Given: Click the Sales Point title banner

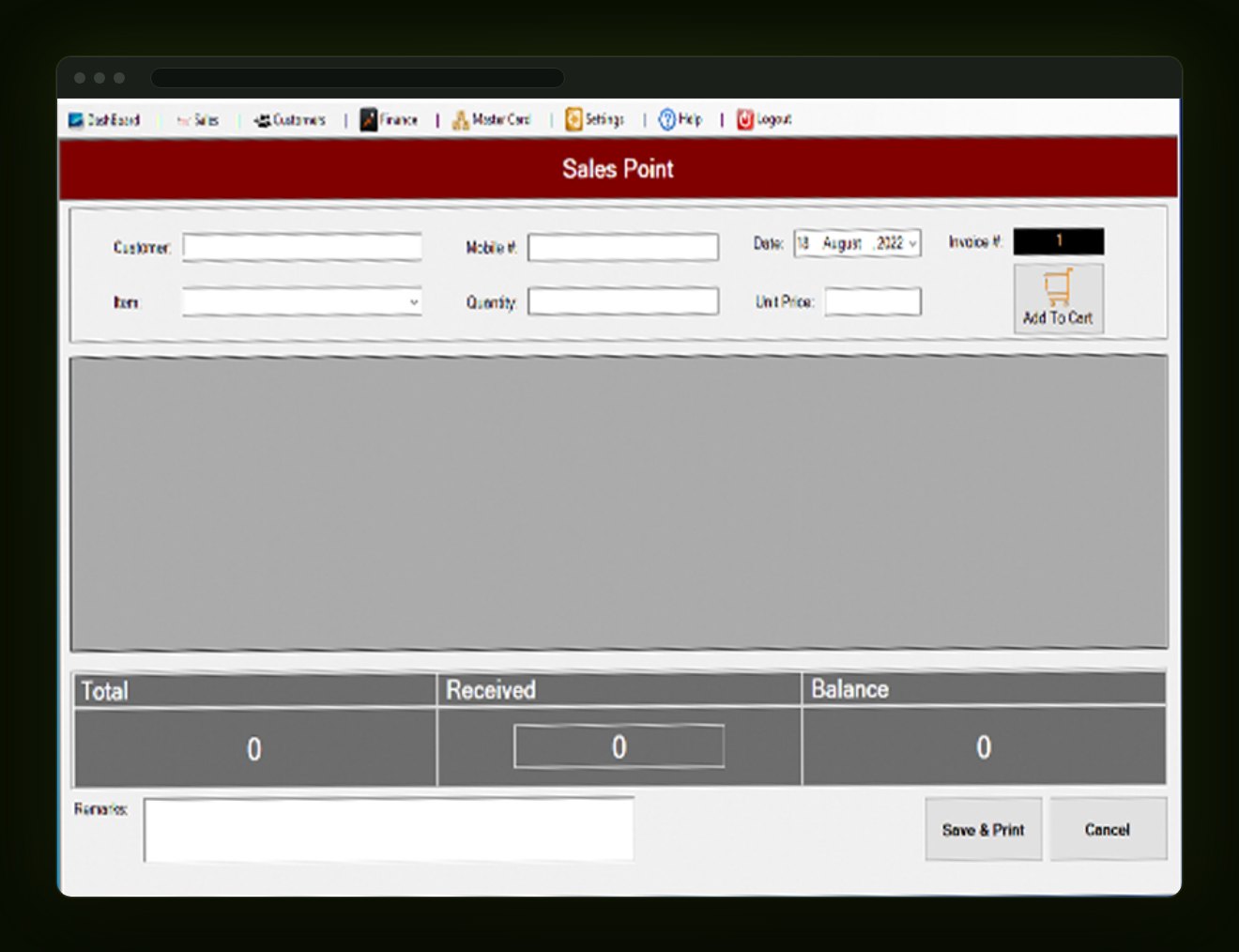Looking at the screenshot, I should click(619, 169).
